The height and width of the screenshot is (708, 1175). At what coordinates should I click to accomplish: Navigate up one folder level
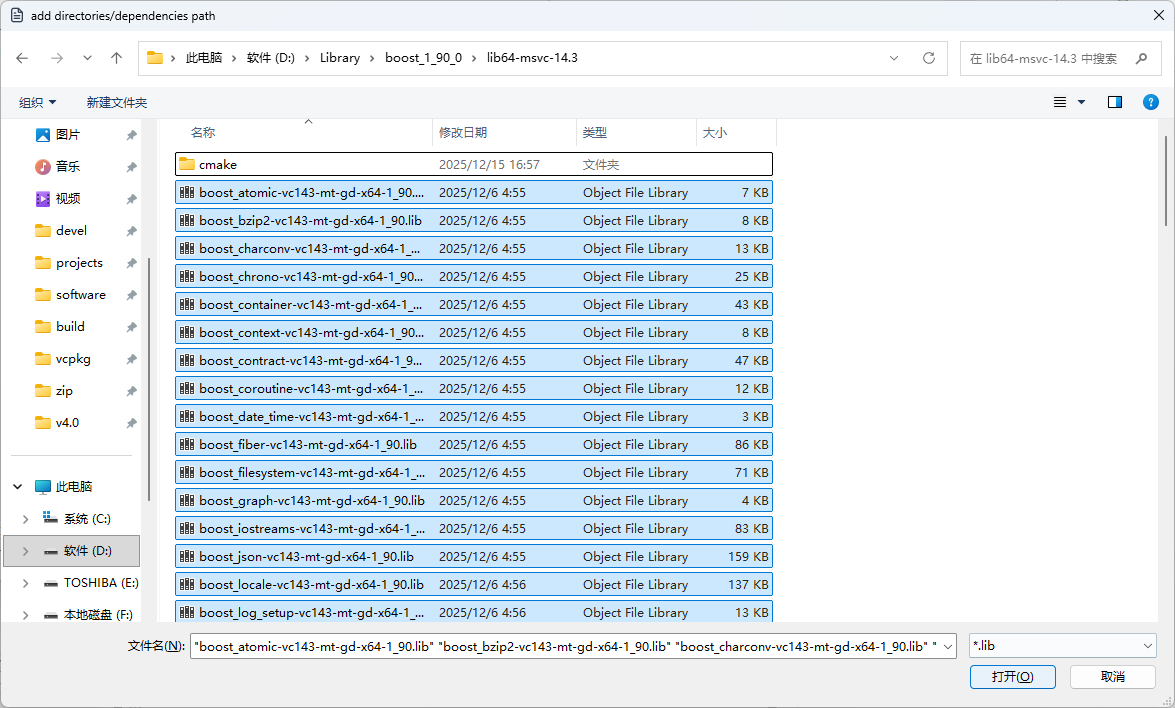tap(116, 57)
